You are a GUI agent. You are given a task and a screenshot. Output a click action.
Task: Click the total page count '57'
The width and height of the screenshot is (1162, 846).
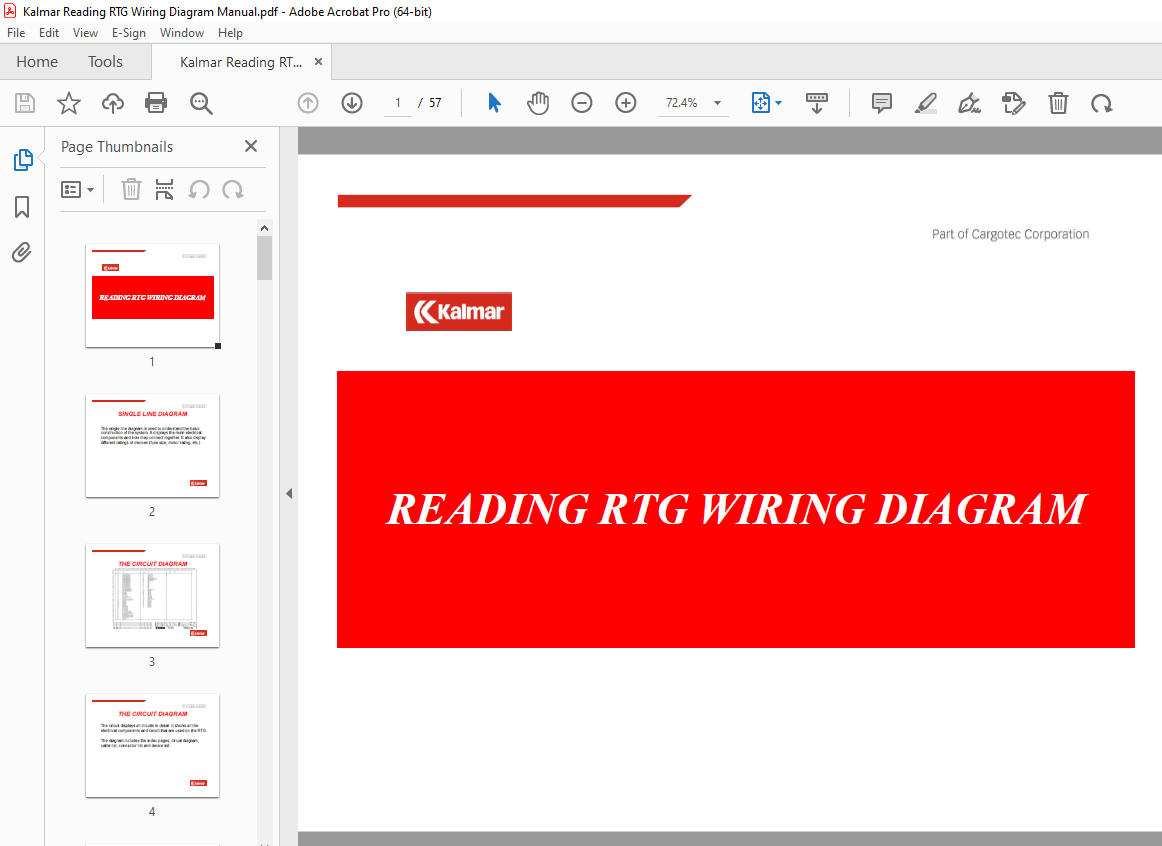(x=435, y=103)
